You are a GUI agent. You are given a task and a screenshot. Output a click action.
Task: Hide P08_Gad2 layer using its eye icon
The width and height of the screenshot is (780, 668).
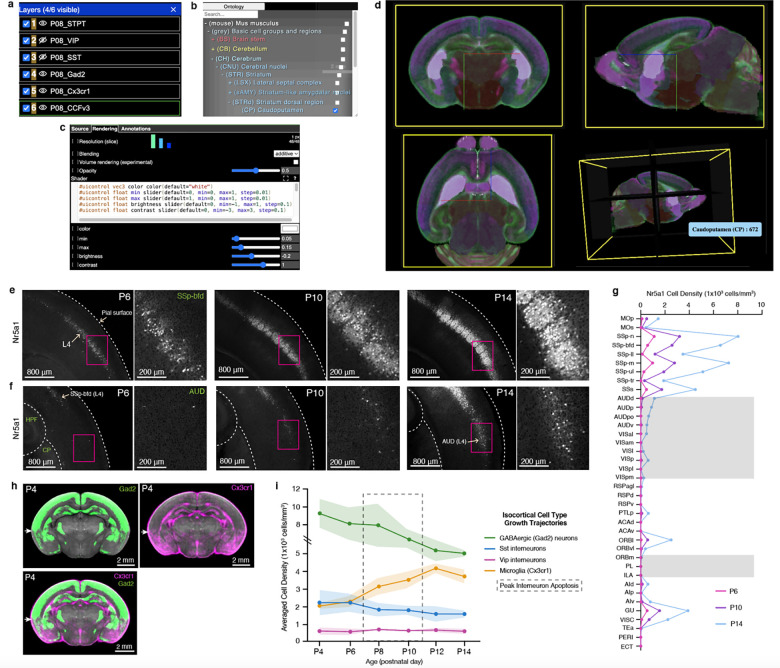[43, 74]
